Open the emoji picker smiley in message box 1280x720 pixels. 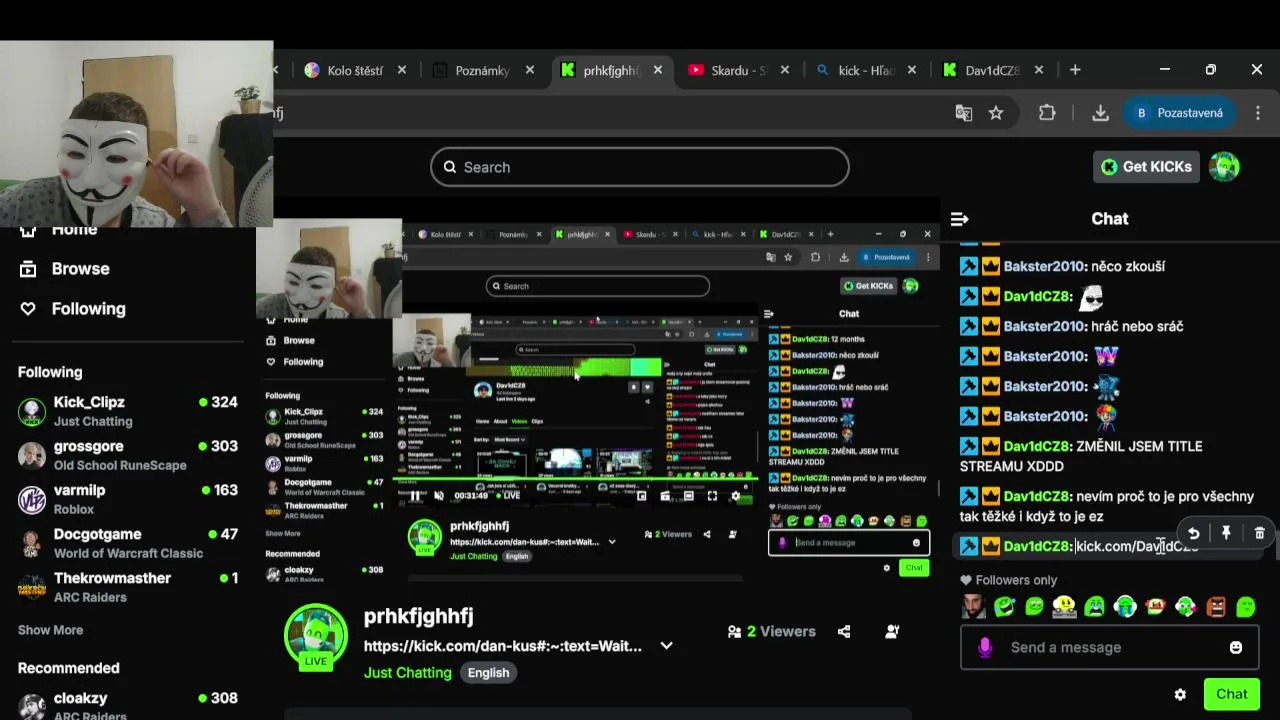(1236, 647)
